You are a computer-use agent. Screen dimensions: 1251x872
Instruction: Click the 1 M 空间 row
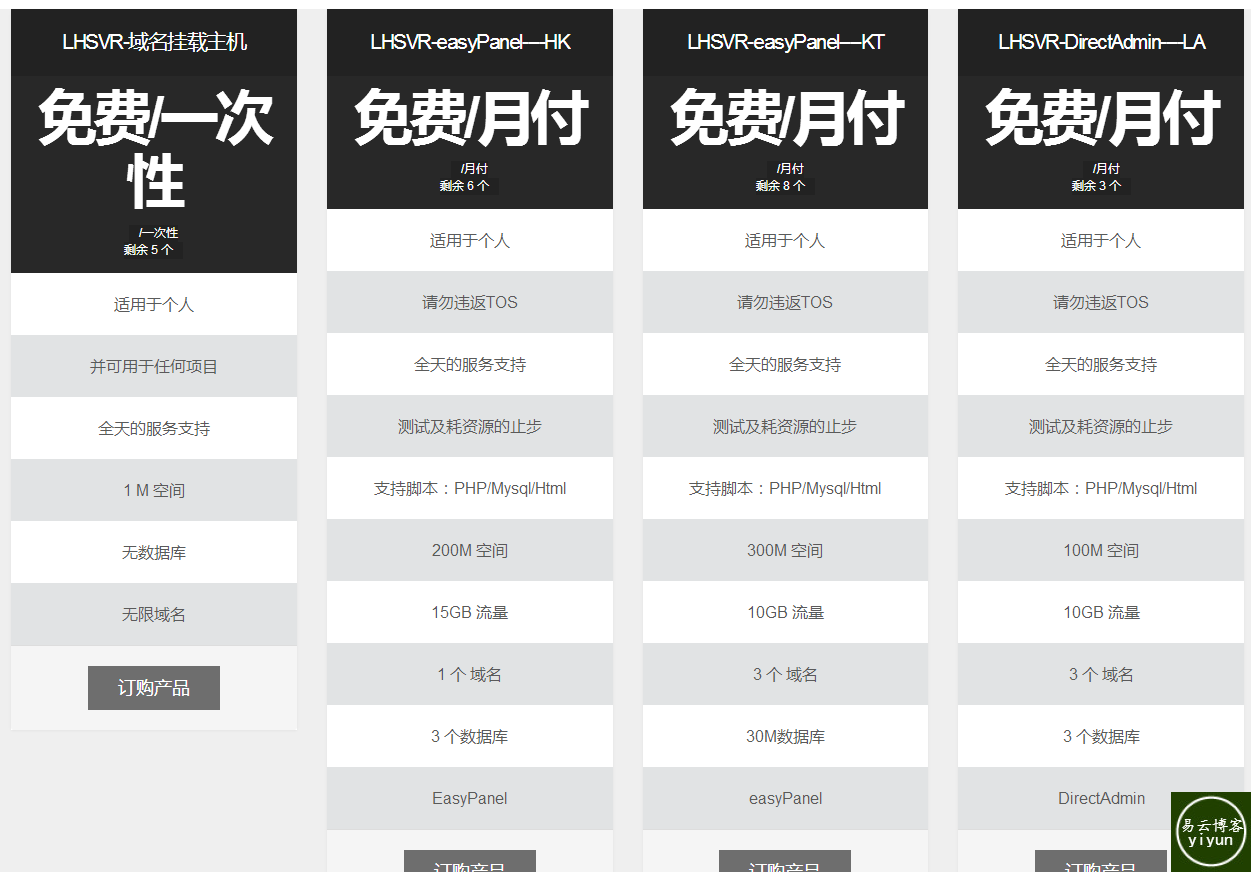click(154, 490)
